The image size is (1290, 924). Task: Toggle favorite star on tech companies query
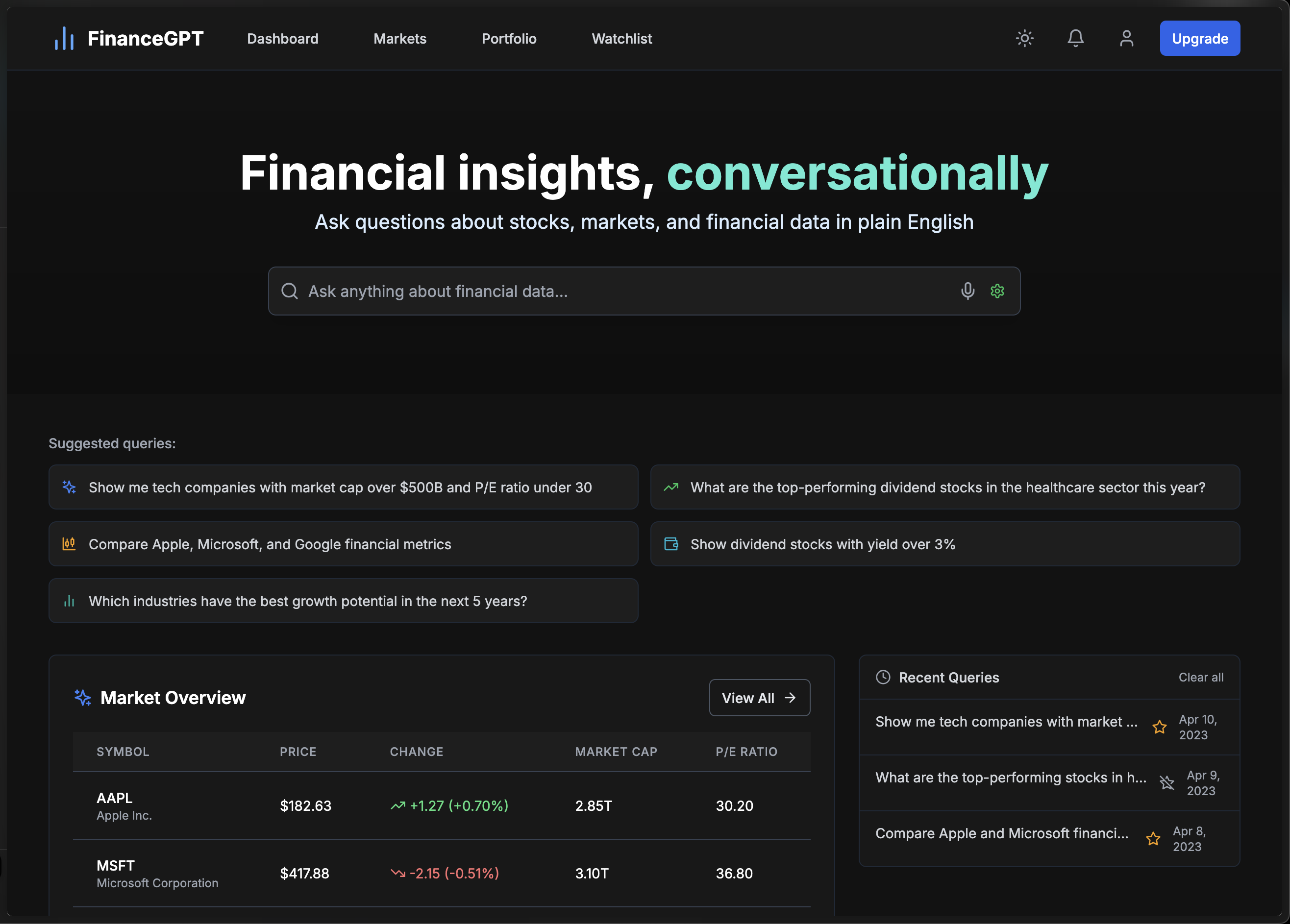point(1159,727)
